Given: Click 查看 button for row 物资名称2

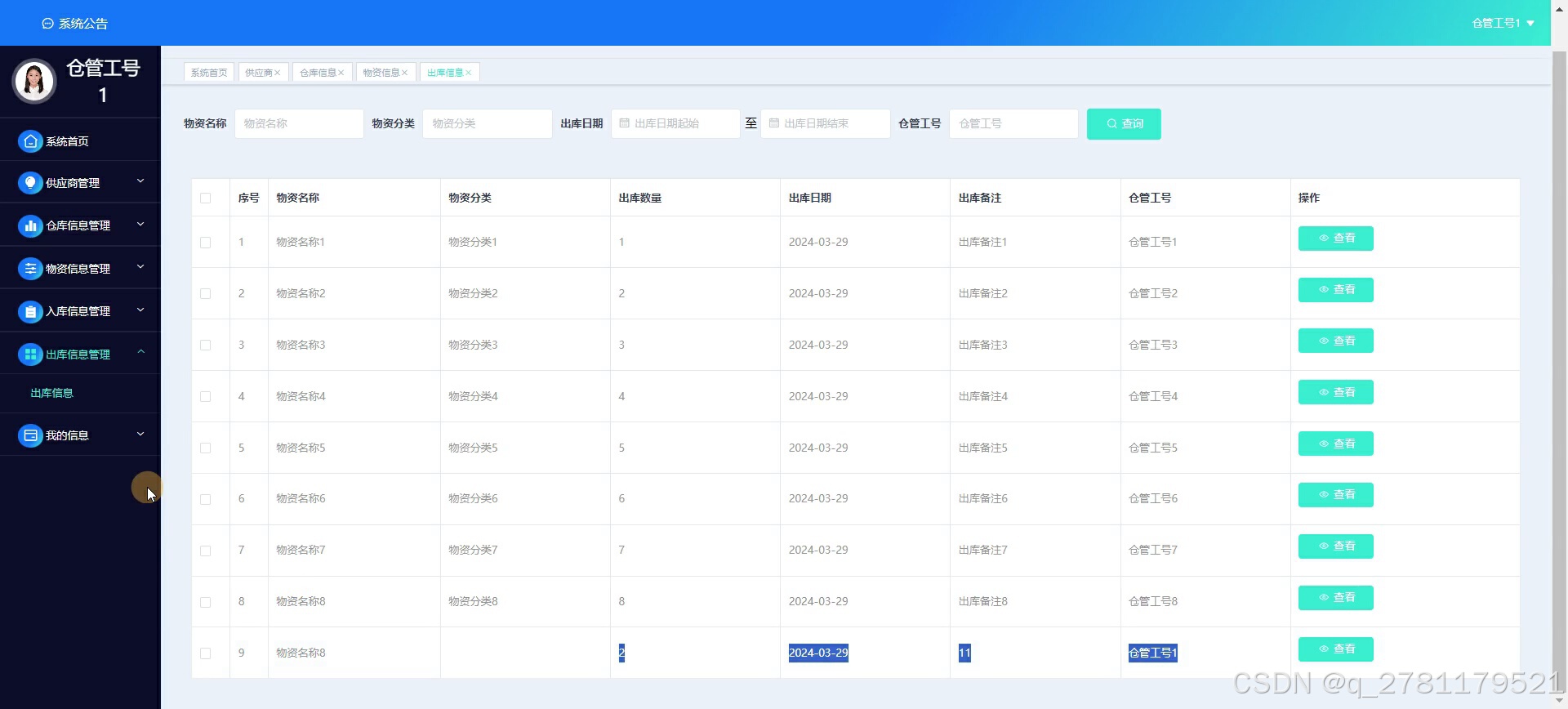Looking at the screenshot, I should pyautogui.click(x=1336, y=290).
